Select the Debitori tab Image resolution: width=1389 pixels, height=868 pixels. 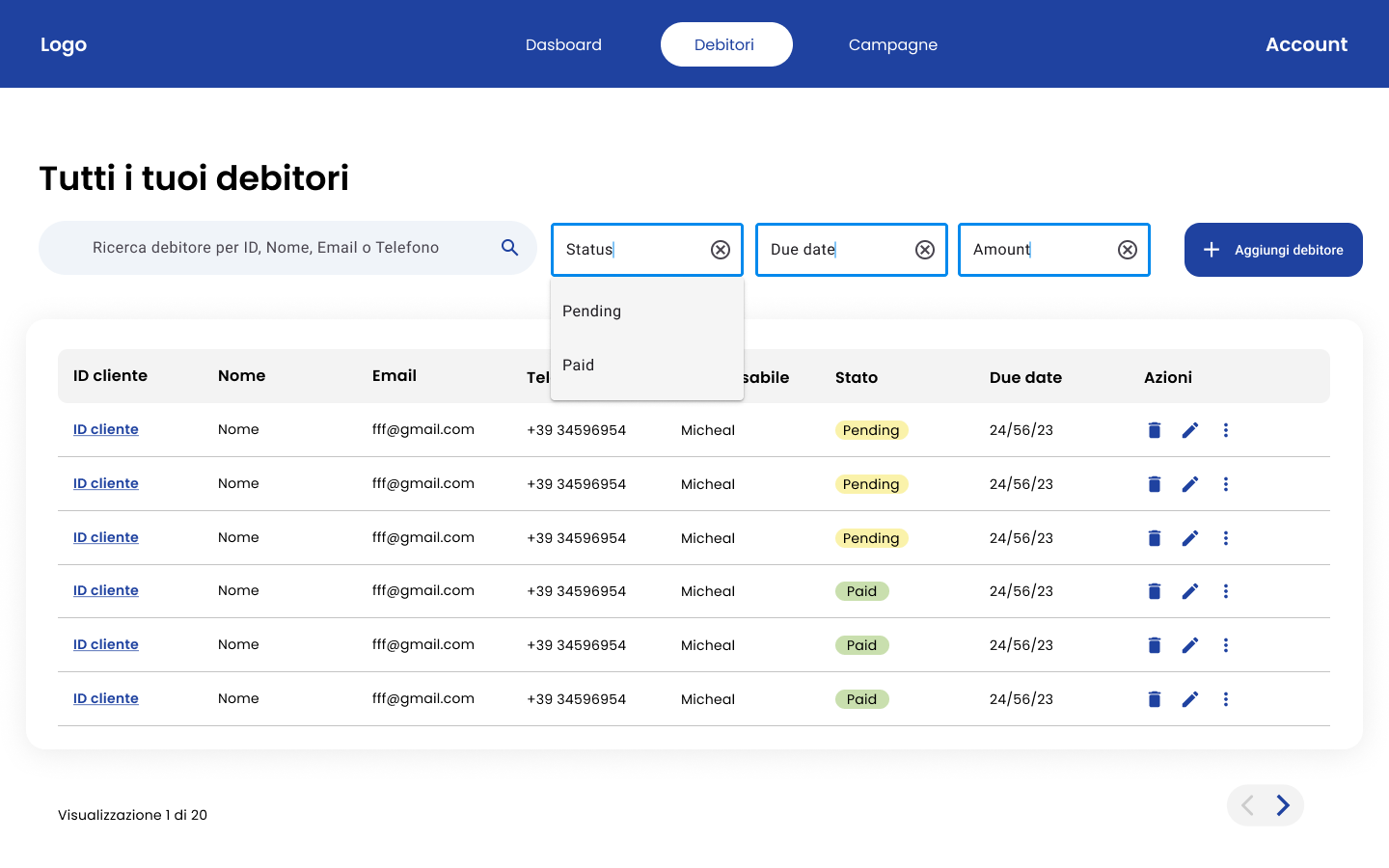[x=726, y=44]
